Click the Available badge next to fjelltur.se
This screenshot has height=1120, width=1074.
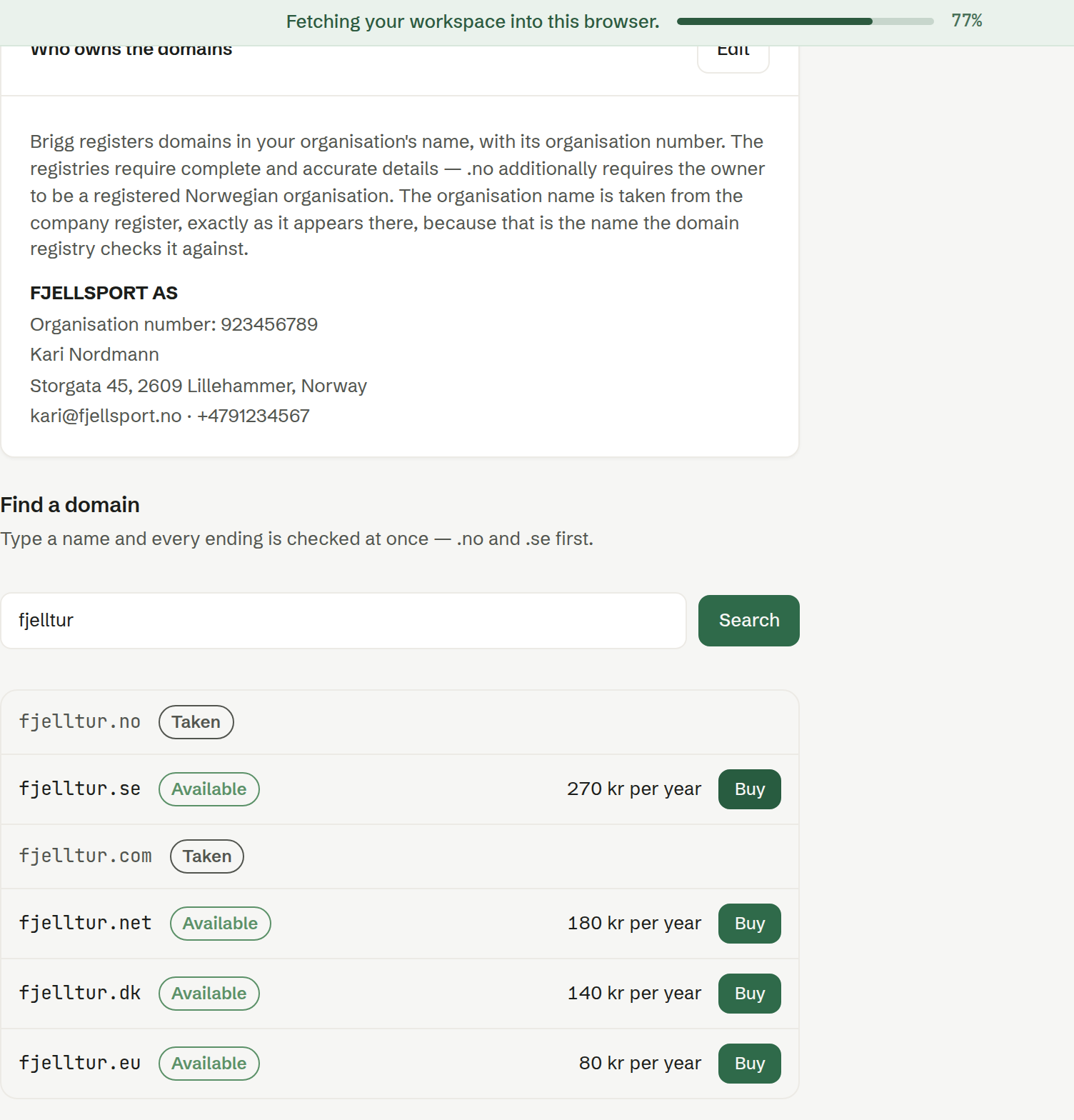point(209,789)
